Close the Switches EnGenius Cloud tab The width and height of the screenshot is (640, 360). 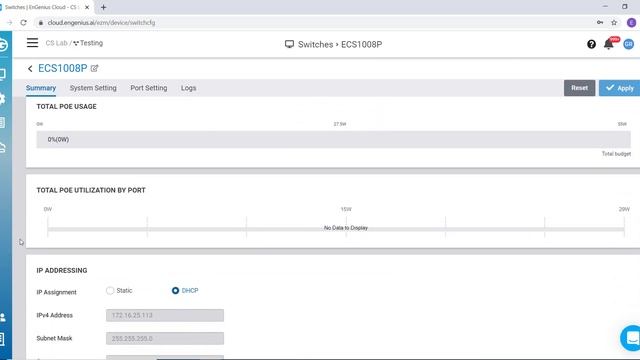coord(87,7)
